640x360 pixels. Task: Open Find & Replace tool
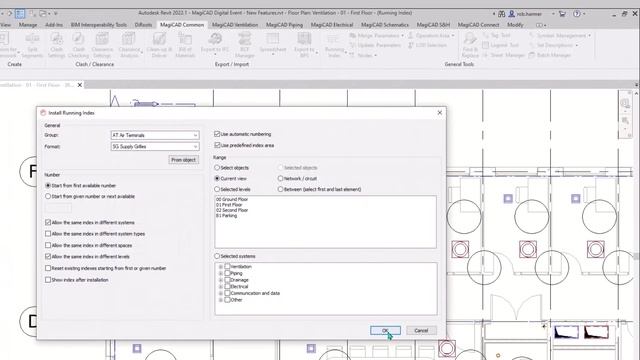coord(470,45)
